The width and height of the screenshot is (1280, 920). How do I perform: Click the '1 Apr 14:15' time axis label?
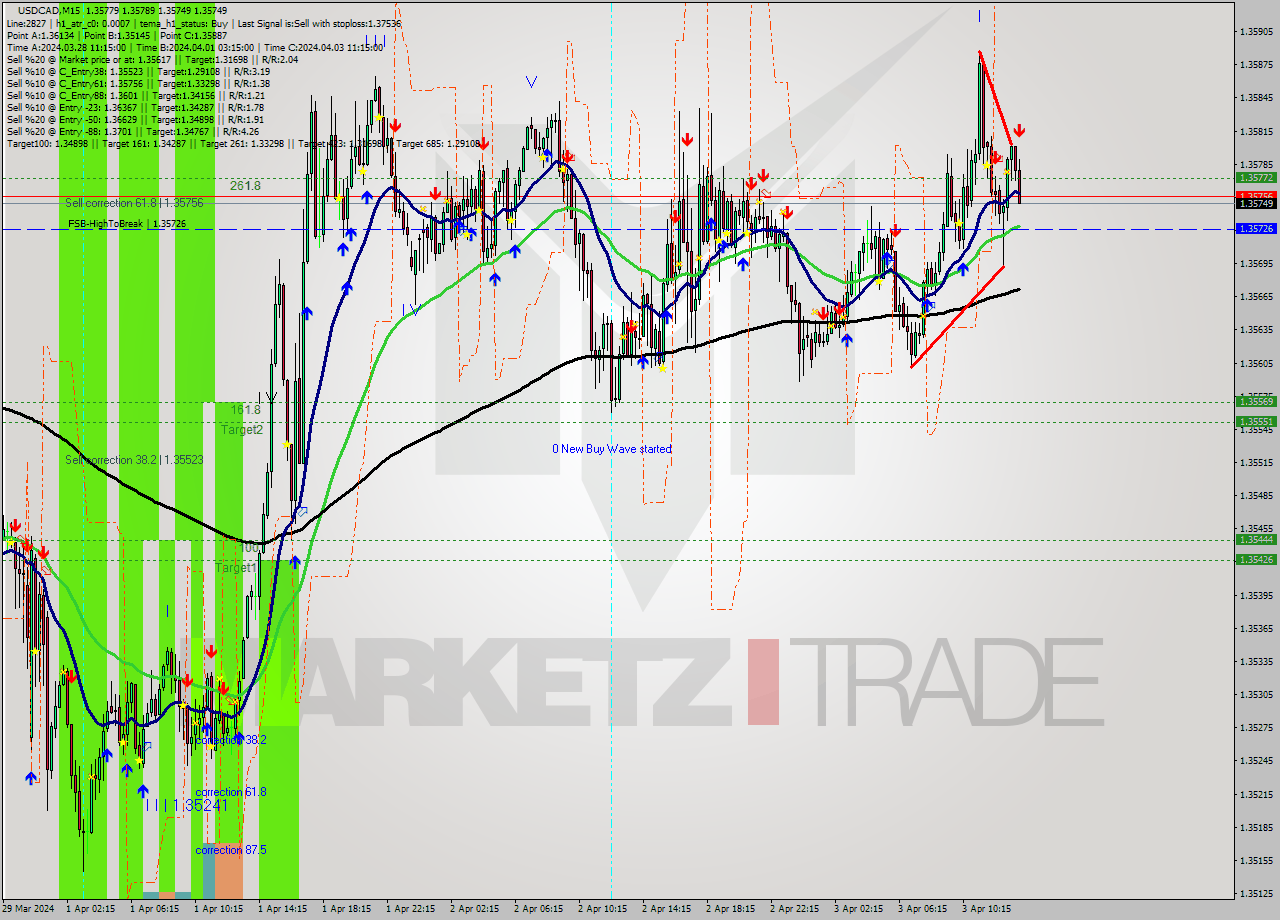[282, 909]
